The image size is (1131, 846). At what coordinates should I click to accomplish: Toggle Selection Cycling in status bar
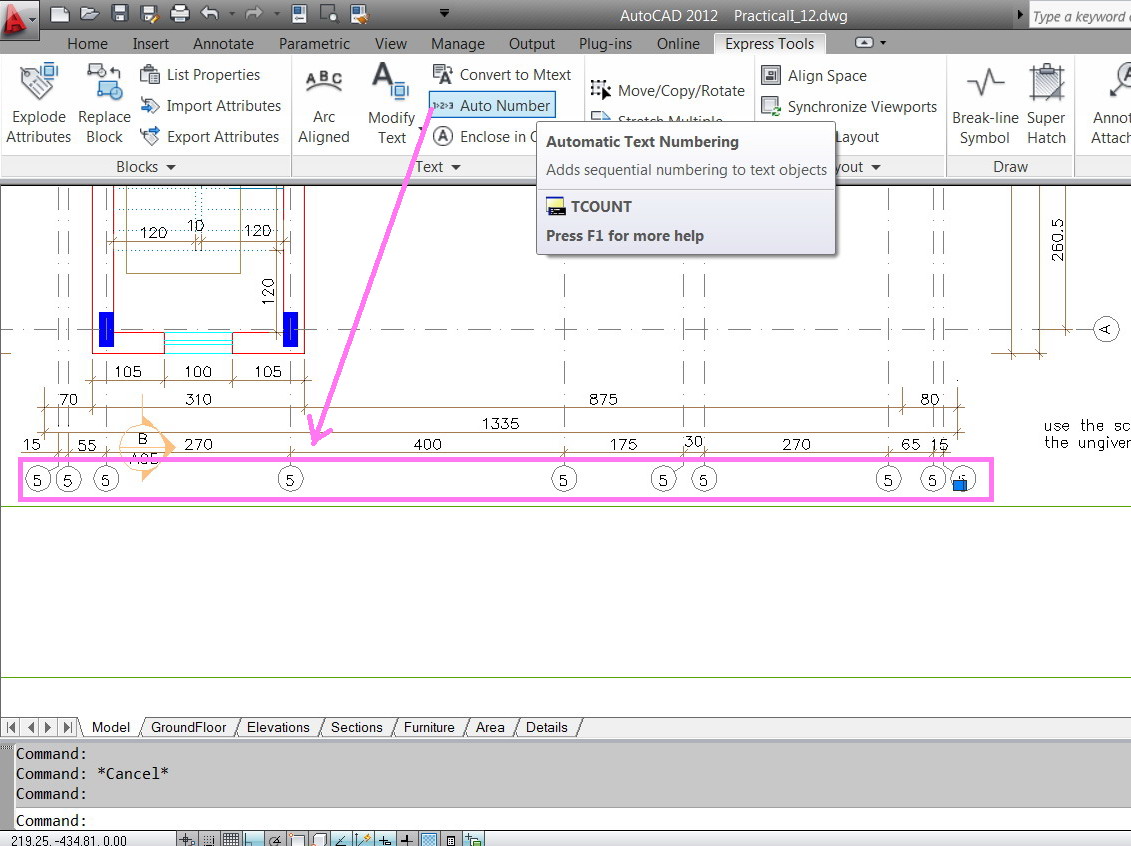[x=473, y=839]
